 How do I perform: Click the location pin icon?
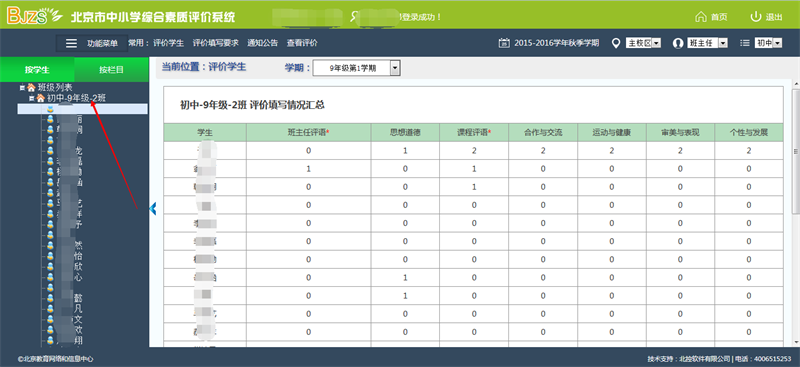616,43
